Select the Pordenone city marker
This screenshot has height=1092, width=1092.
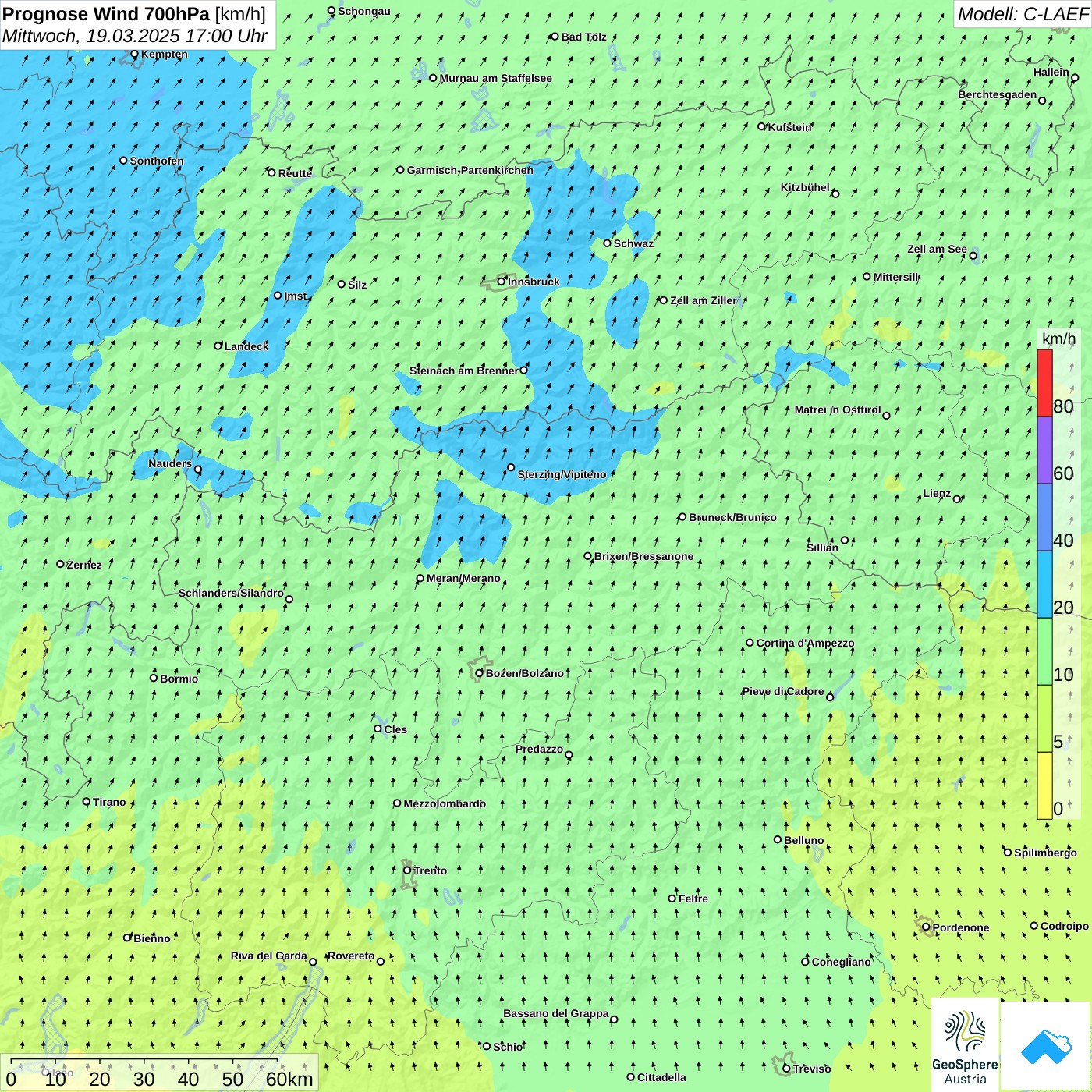tap(927, 927)
